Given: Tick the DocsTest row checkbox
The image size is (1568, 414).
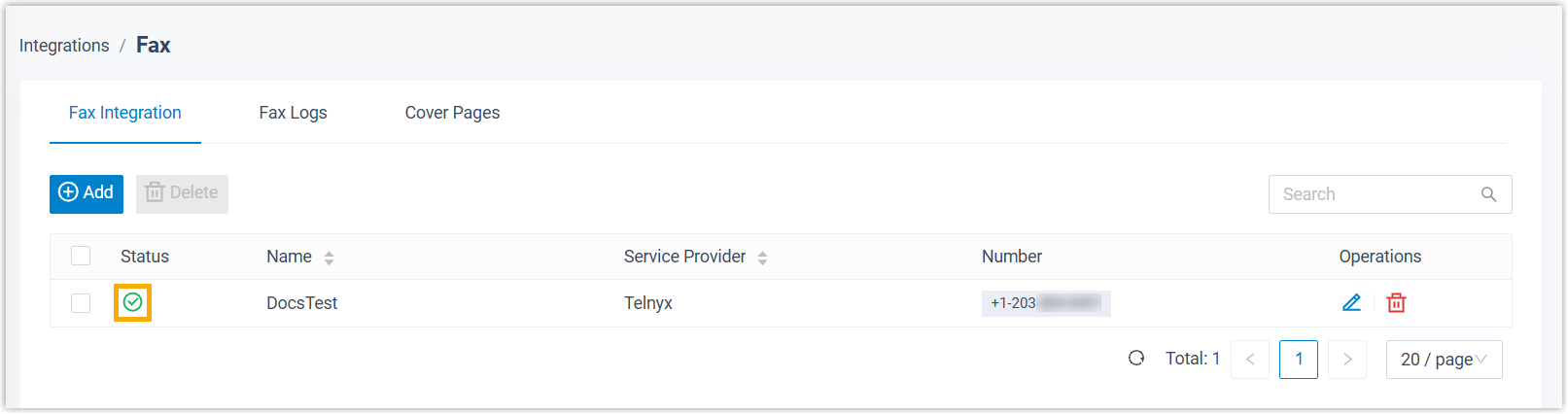Looking at the screenshot, I should click(81, 303).
